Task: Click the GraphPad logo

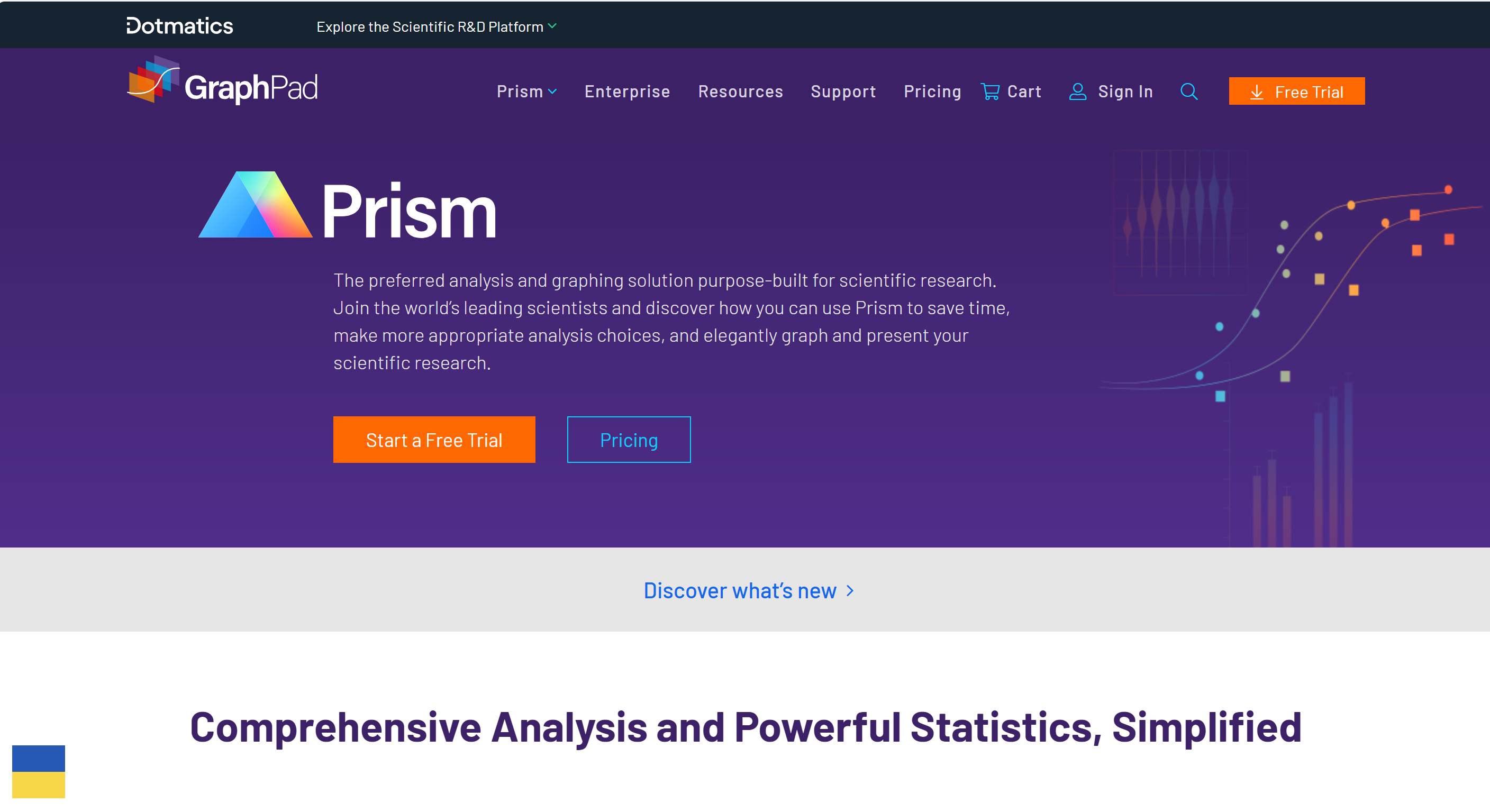Action: 222,82
